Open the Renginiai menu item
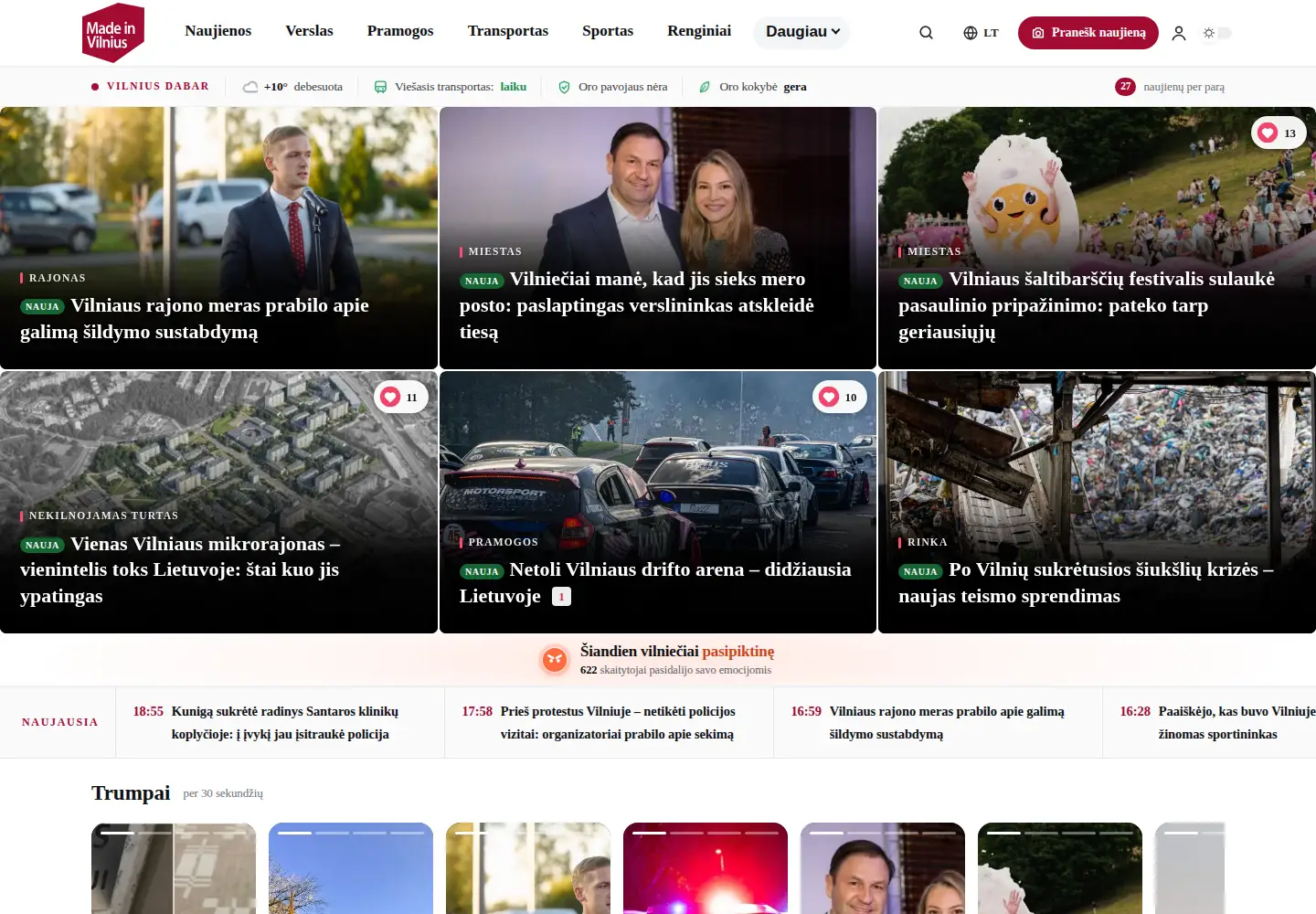Image resolution: width=1316 pixels, height=914 pixels. (699, 31)
